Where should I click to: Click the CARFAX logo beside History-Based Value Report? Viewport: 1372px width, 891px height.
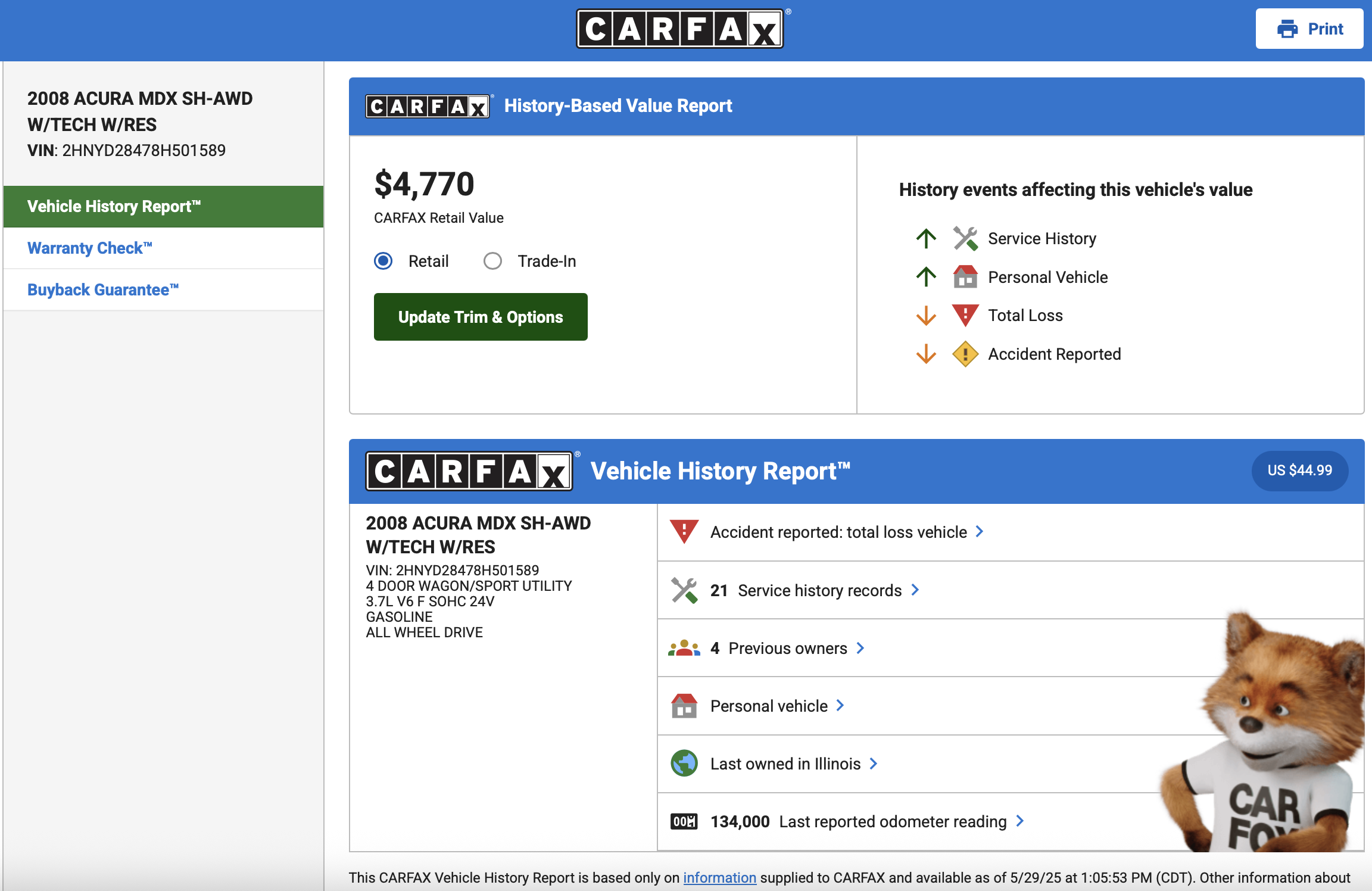pos(428,106)
